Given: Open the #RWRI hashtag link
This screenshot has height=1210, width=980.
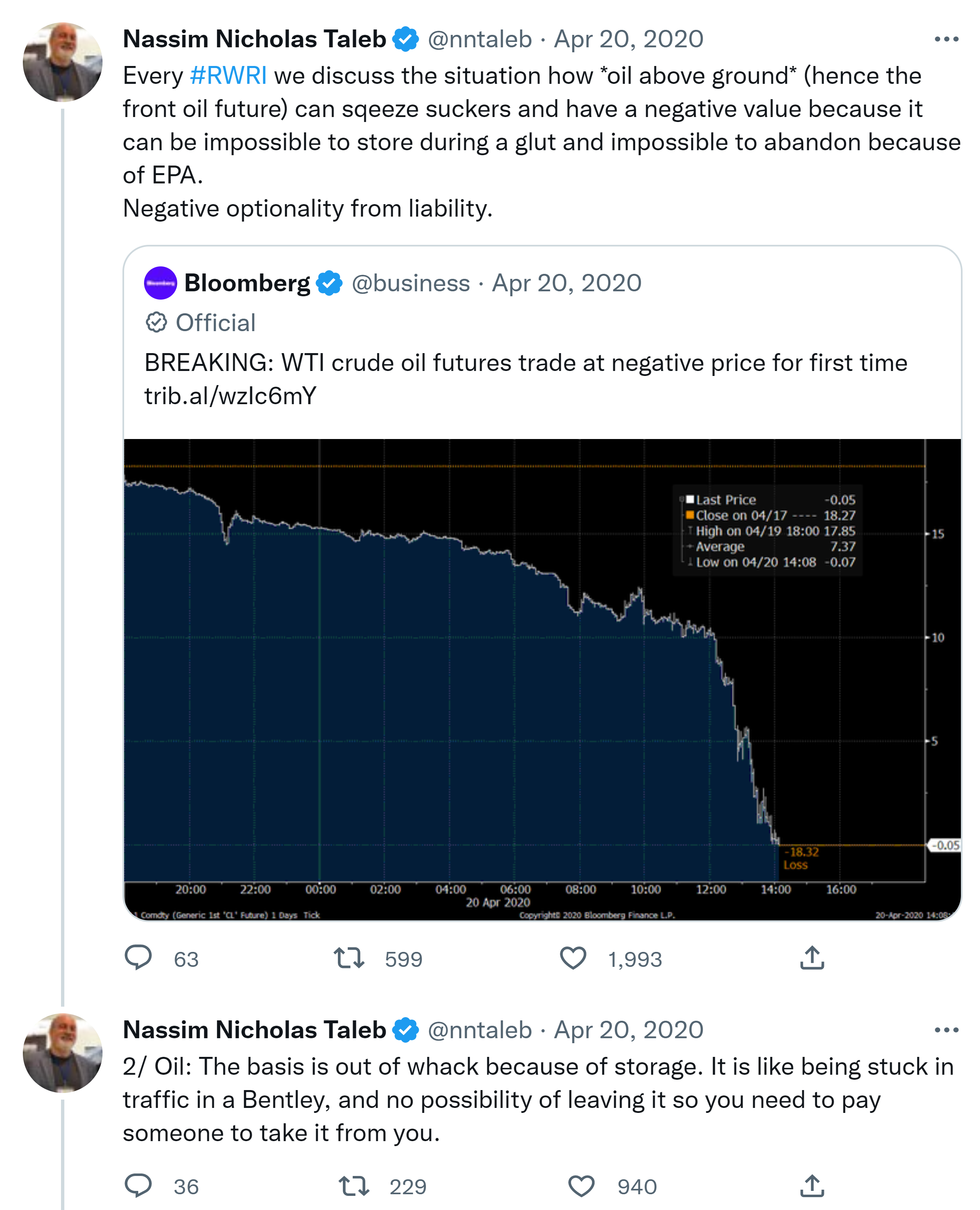Looking at the screenshot, I should coord(229,76).
